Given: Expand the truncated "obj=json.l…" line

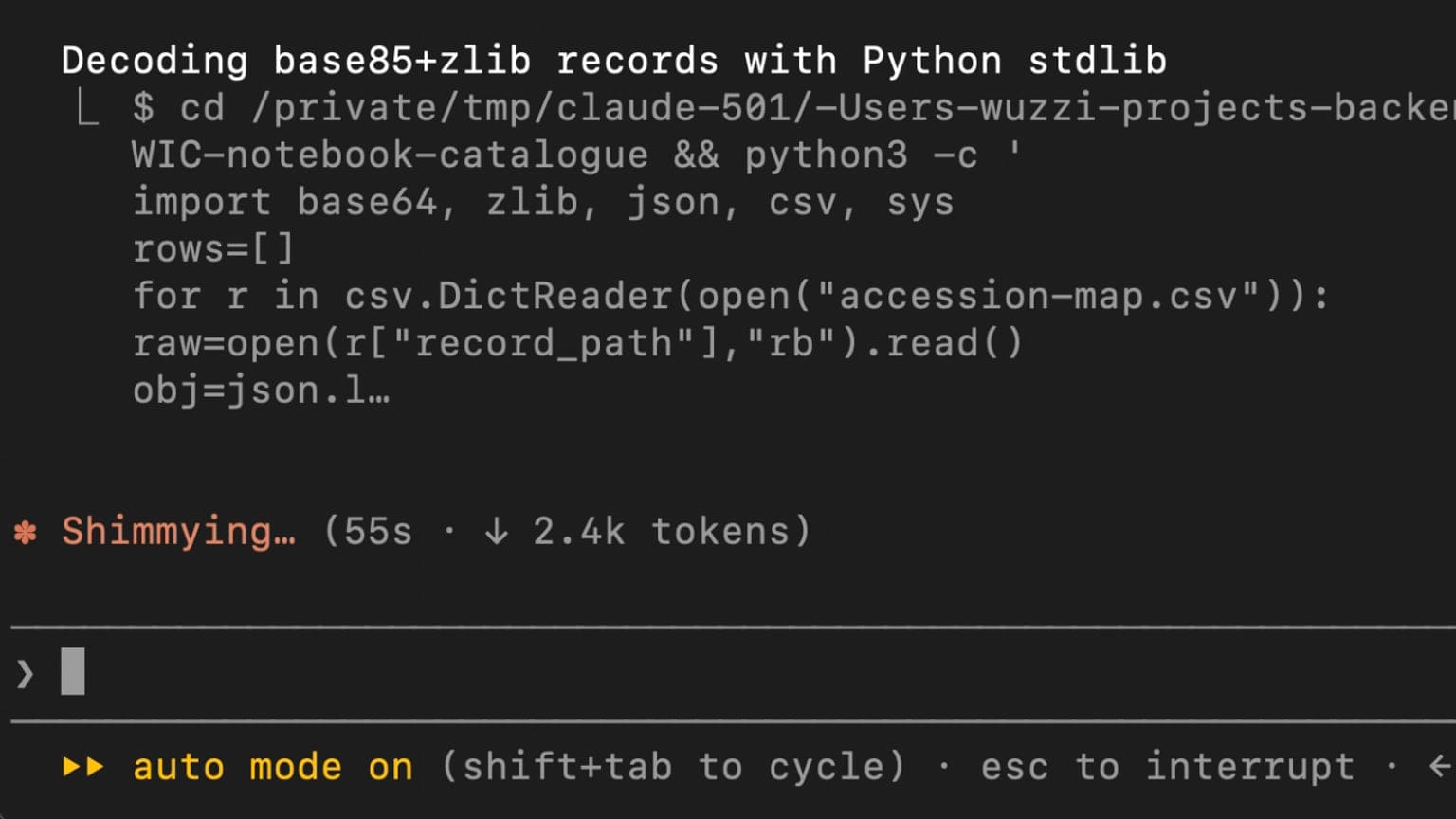Looking at the screenshot, I should click(x=262, y=390).
